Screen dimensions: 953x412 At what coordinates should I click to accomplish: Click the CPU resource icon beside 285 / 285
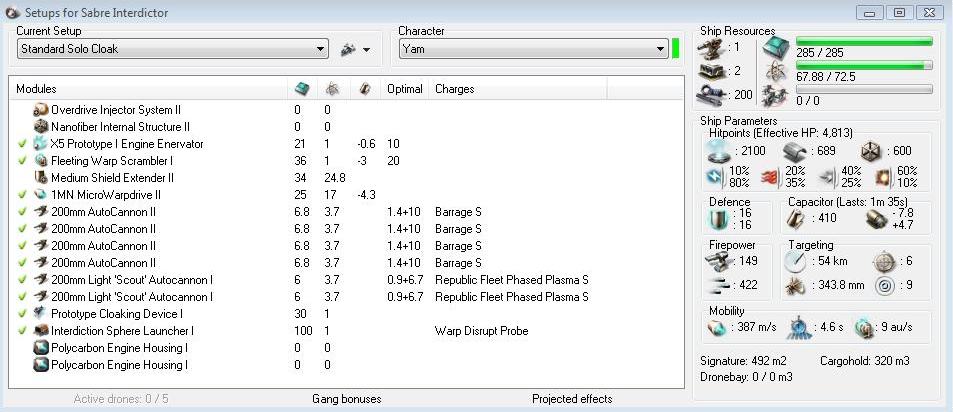tap(776, 47)
